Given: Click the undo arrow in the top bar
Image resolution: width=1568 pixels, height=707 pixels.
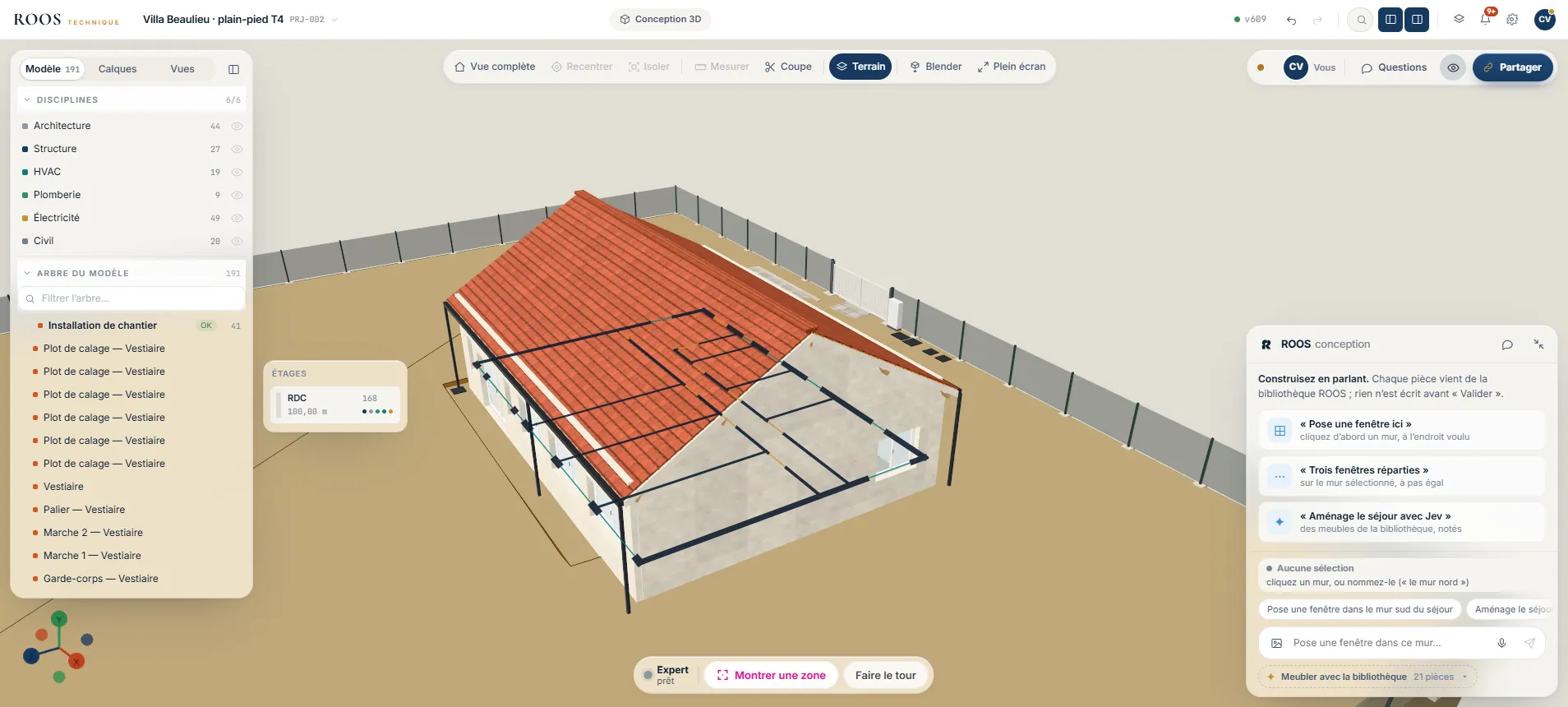Looking at the screenshot, I should click(1292, 20).
